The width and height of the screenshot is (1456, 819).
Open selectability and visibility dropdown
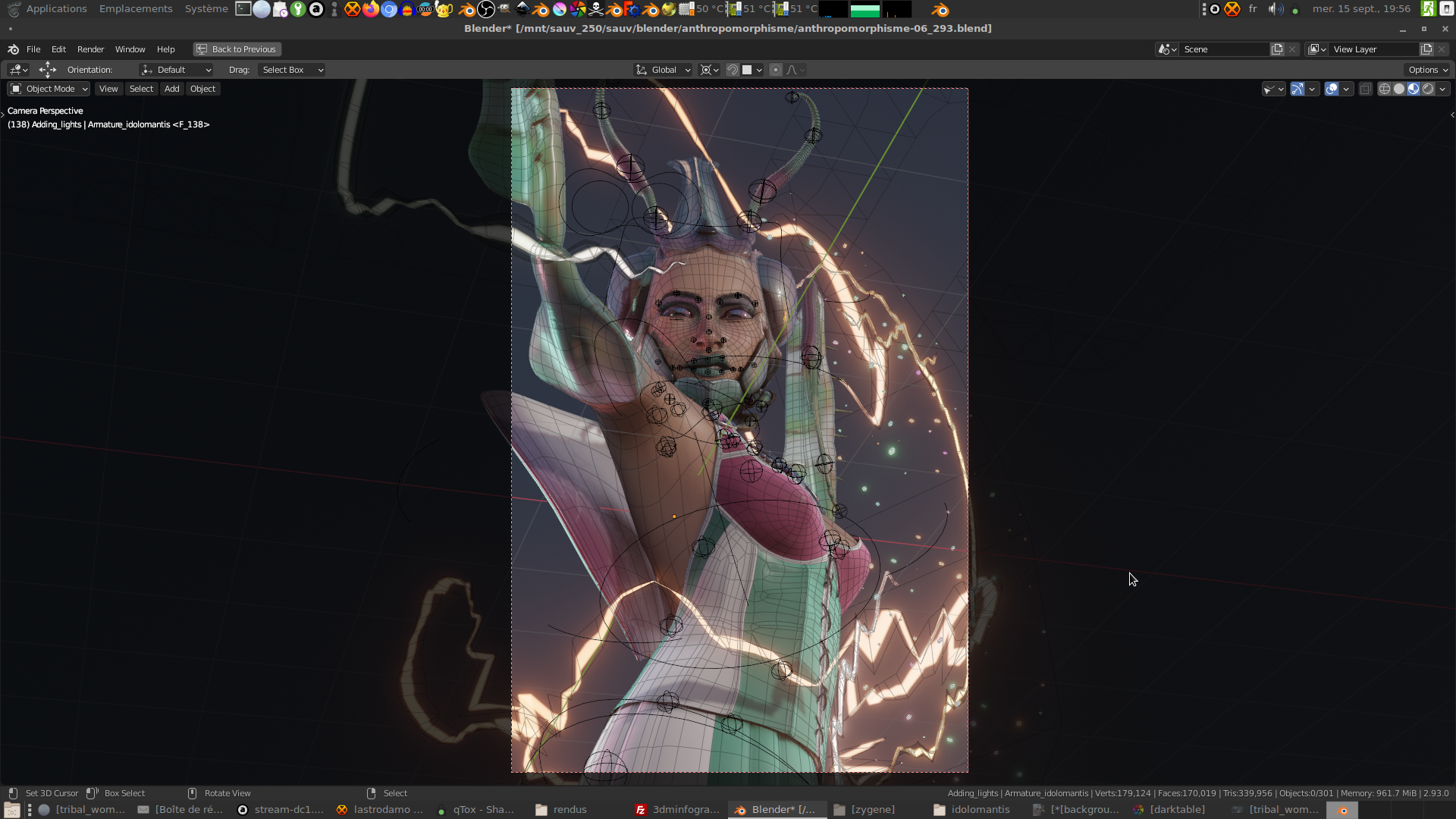(x=1273, y=89)
